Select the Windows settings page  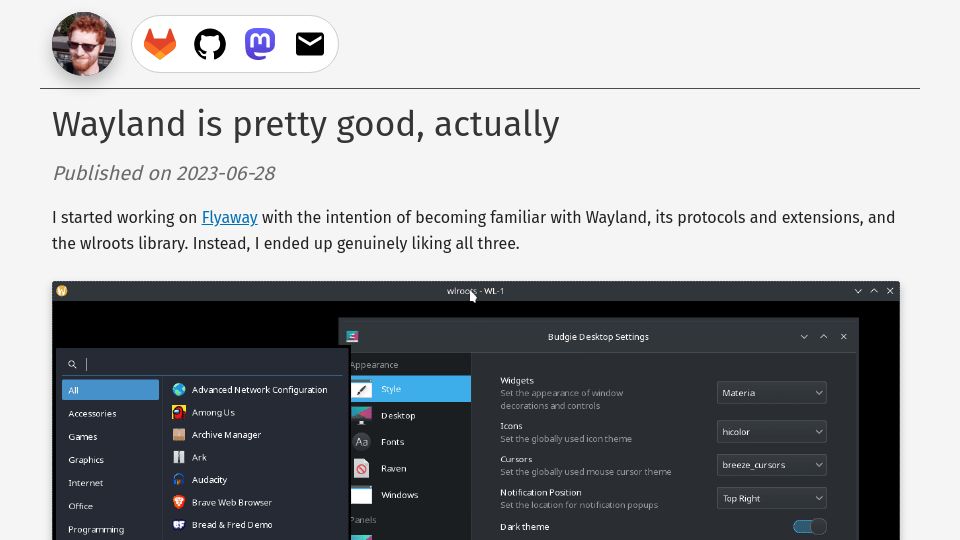411,495
